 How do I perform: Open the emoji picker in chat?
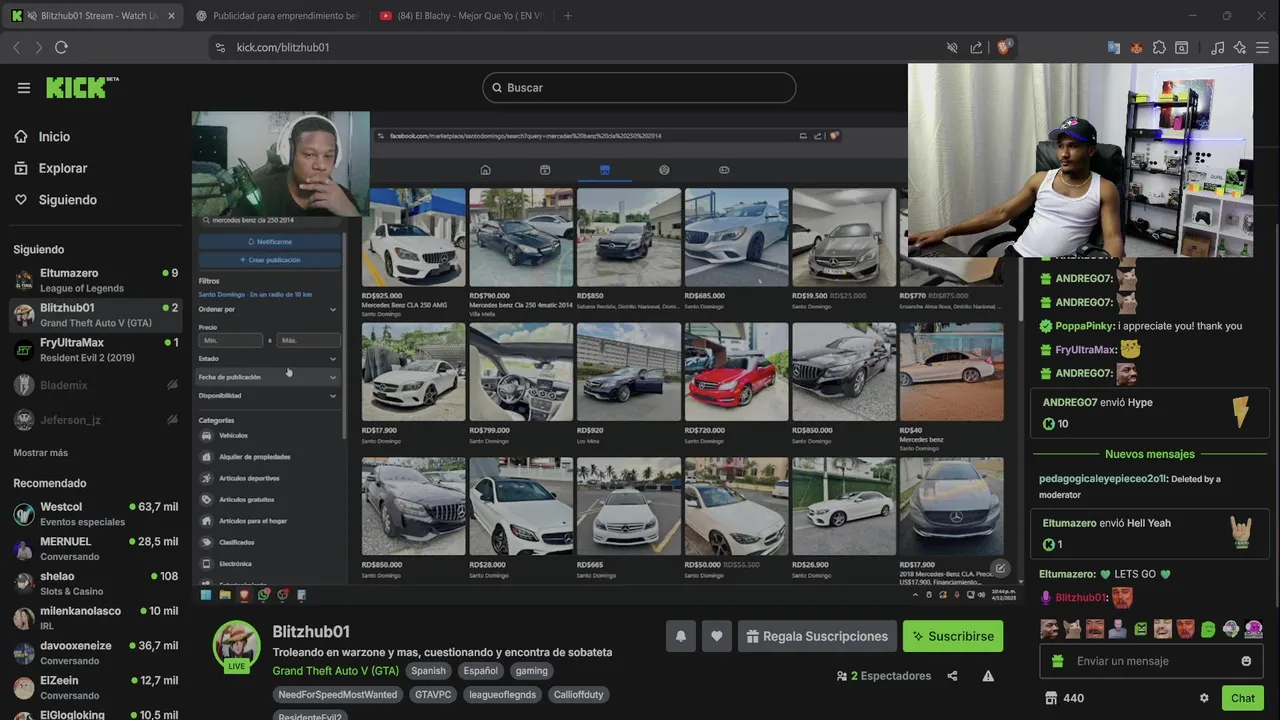[1246, 661]
